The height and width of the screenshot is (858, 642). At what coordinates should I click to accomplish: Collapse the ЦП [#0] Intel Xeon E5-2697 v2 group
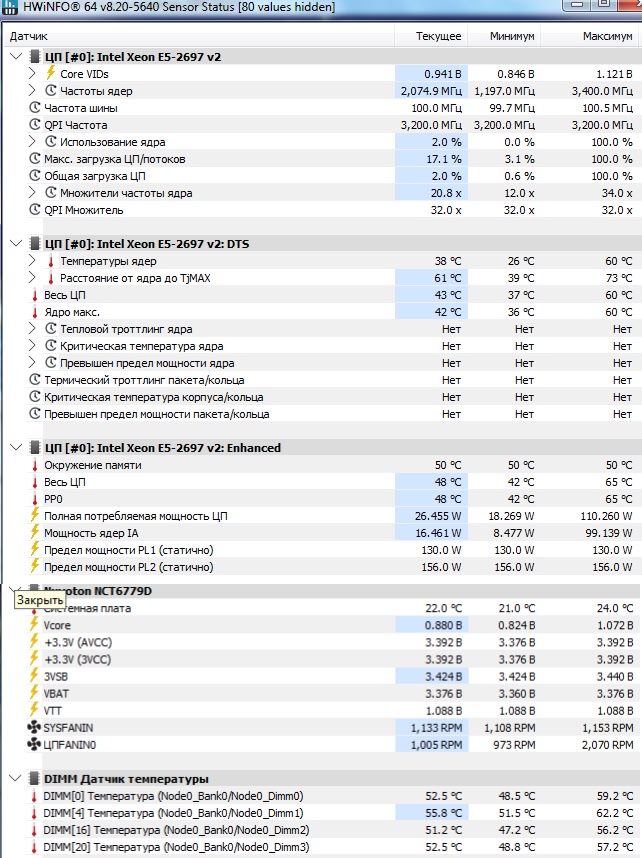(16, 56)
